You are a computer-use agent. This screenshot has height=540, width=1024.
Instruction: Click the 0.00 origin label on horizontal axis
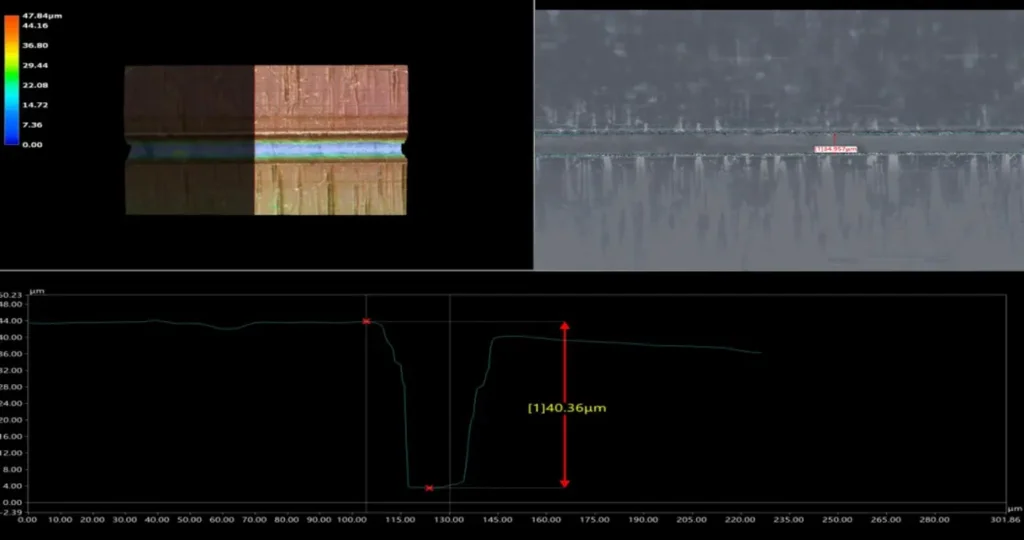27,520
